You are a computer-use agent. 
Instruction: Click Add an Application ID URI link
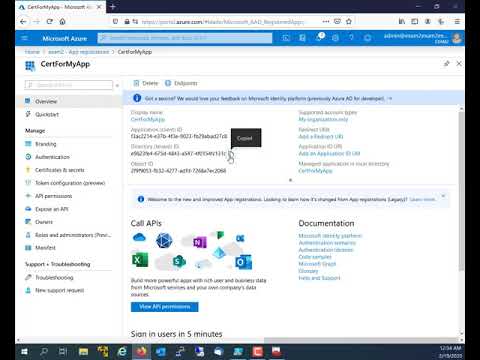[x=329, y=154]
